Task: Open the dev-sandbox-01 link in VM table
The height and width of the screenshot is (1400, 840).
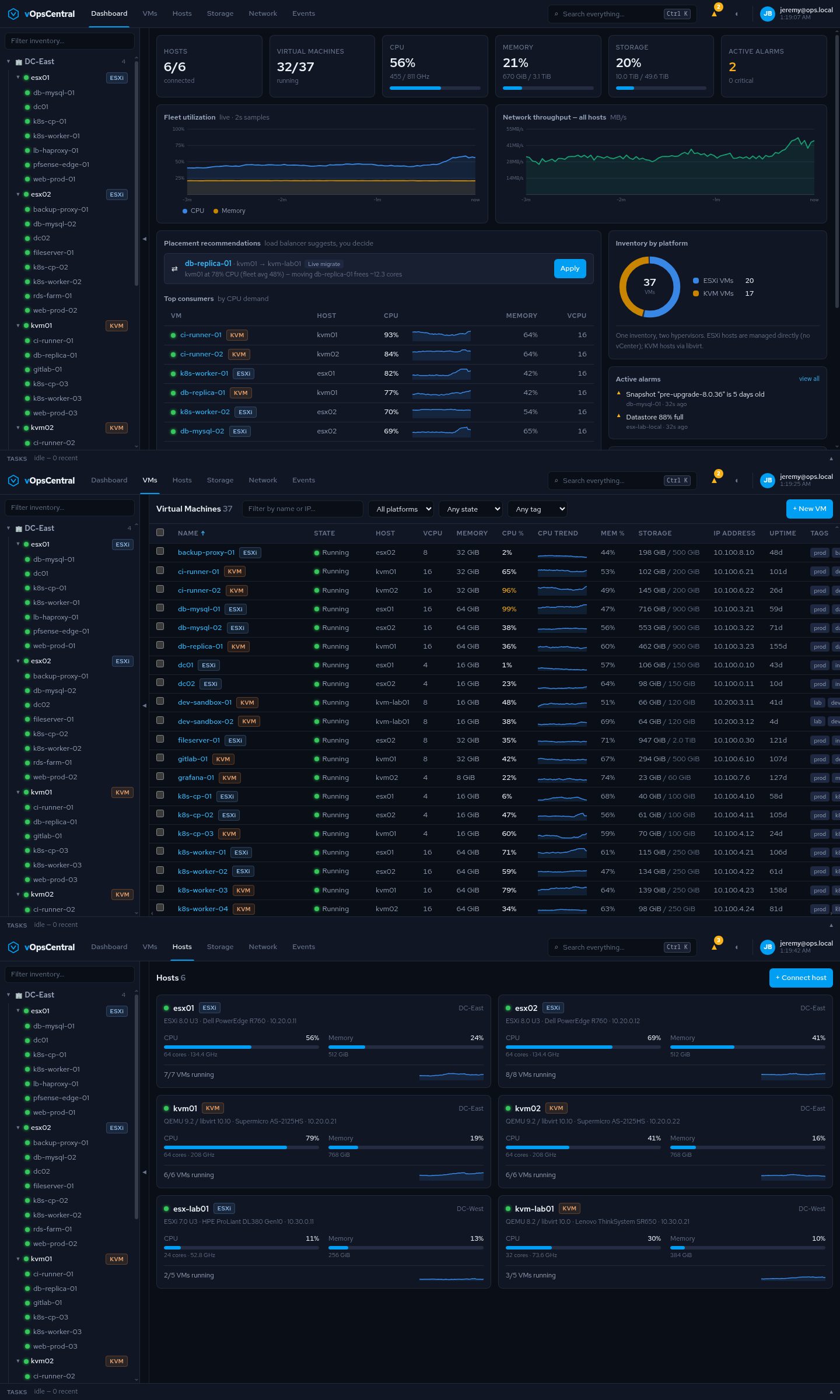Action: click(205, 703)
